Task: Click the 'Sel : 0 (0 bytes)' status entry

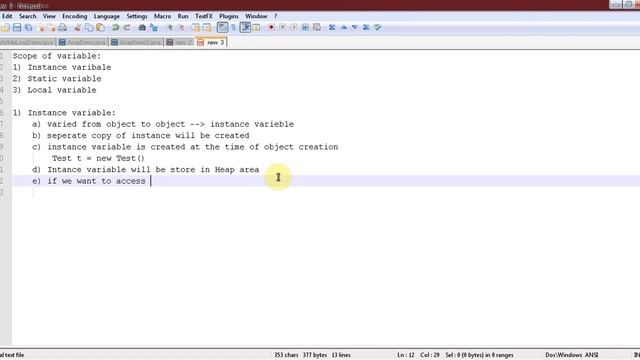Action: click(x=480, y=355)
